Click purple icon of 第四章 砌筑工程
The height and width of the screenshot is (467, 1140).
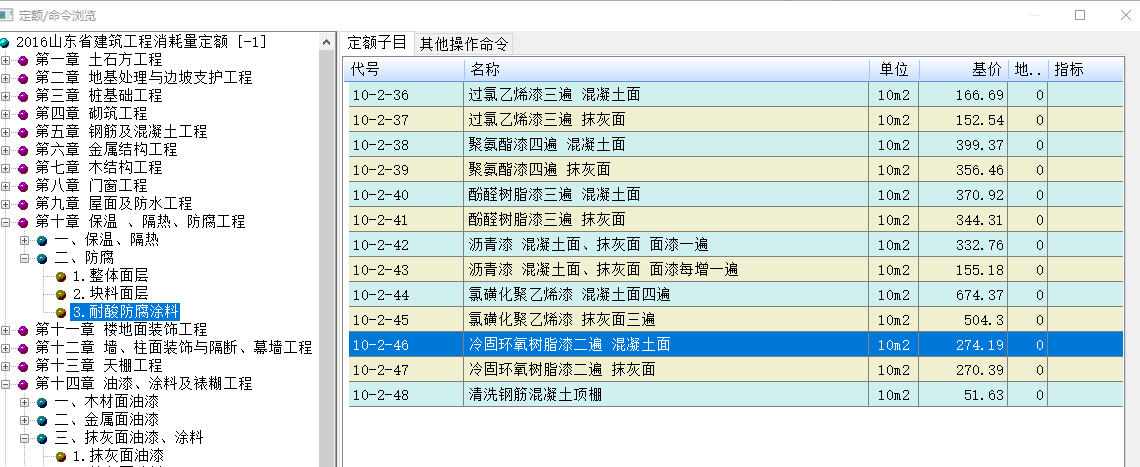[x=23, y=114]
